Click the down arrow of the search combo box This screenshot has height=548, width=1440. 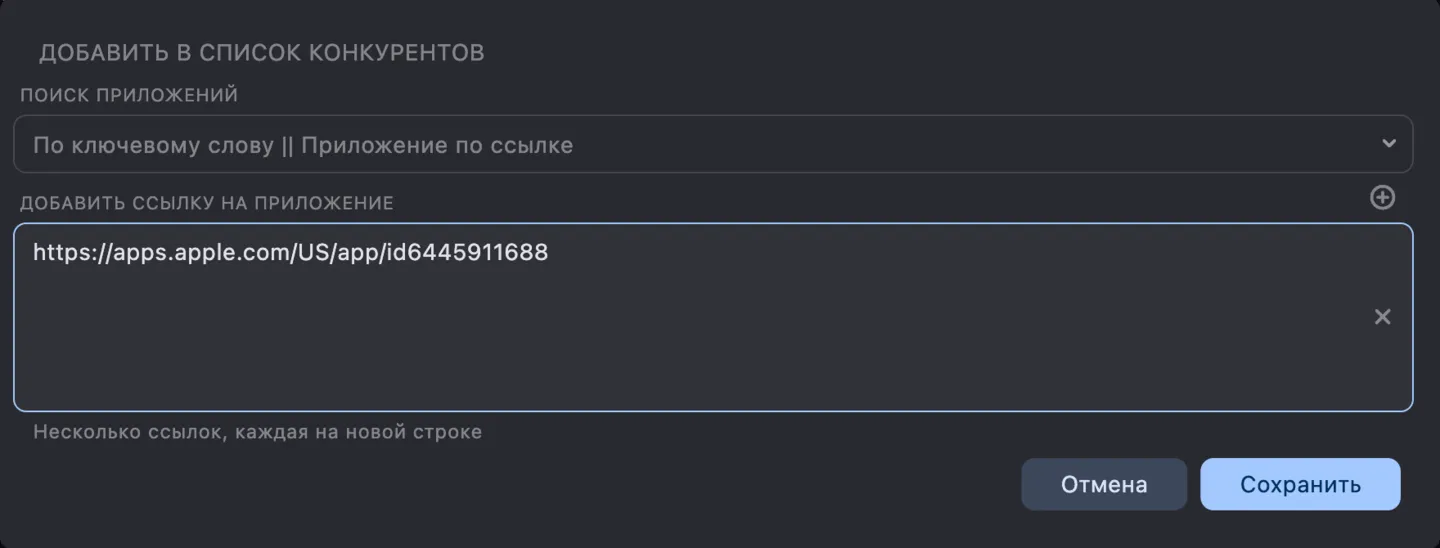click(x=1388, y=144)
